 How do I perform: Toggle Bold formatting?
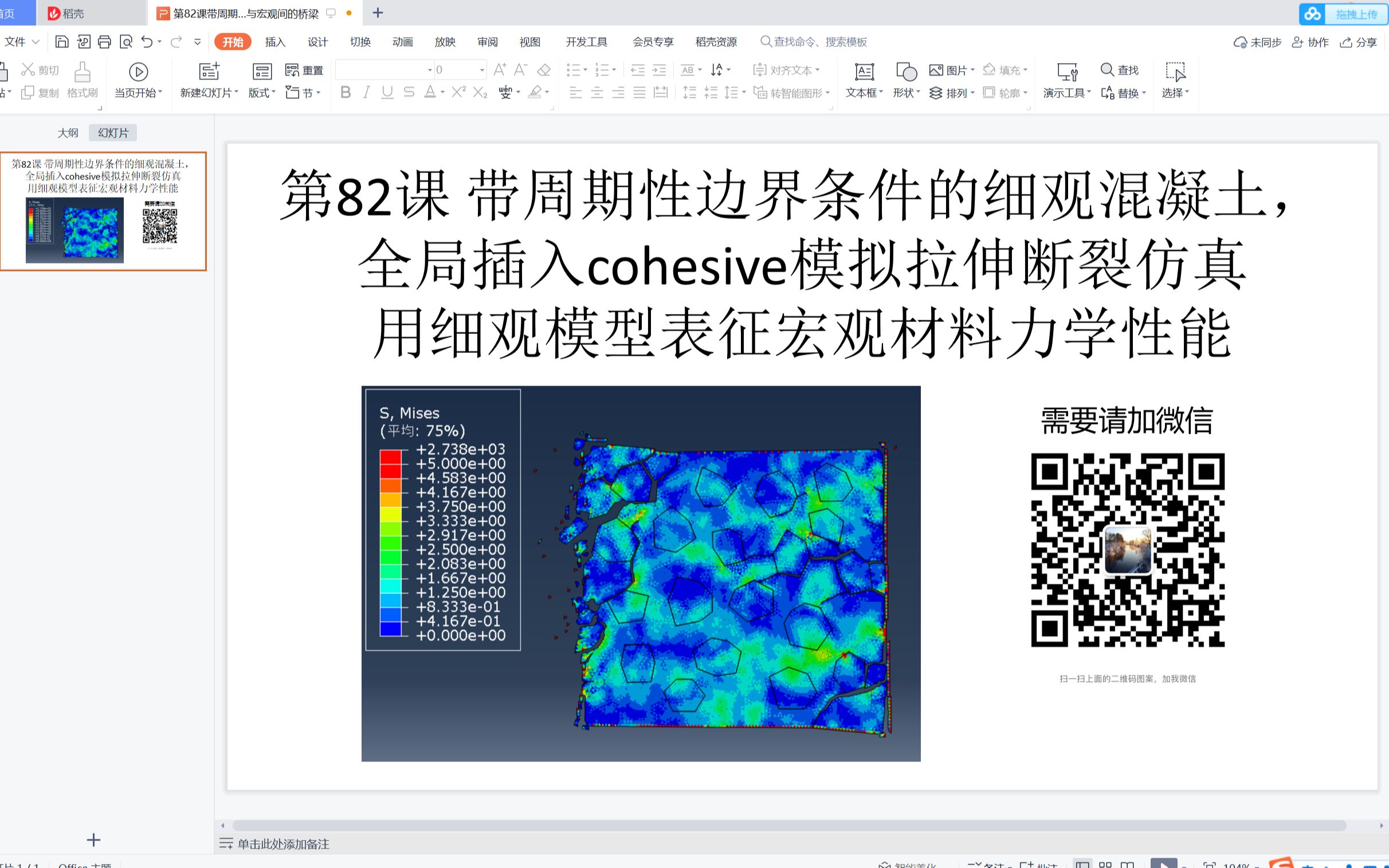(346, 92)
